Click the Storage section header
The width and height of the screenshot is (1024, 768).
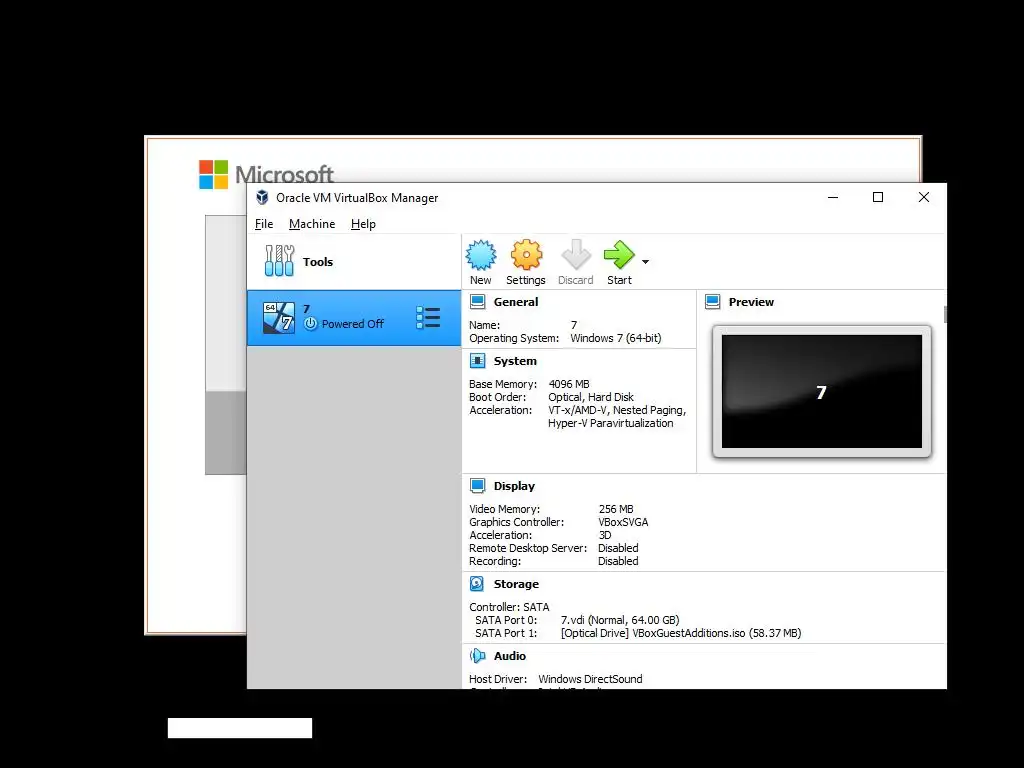click(516, 584)
